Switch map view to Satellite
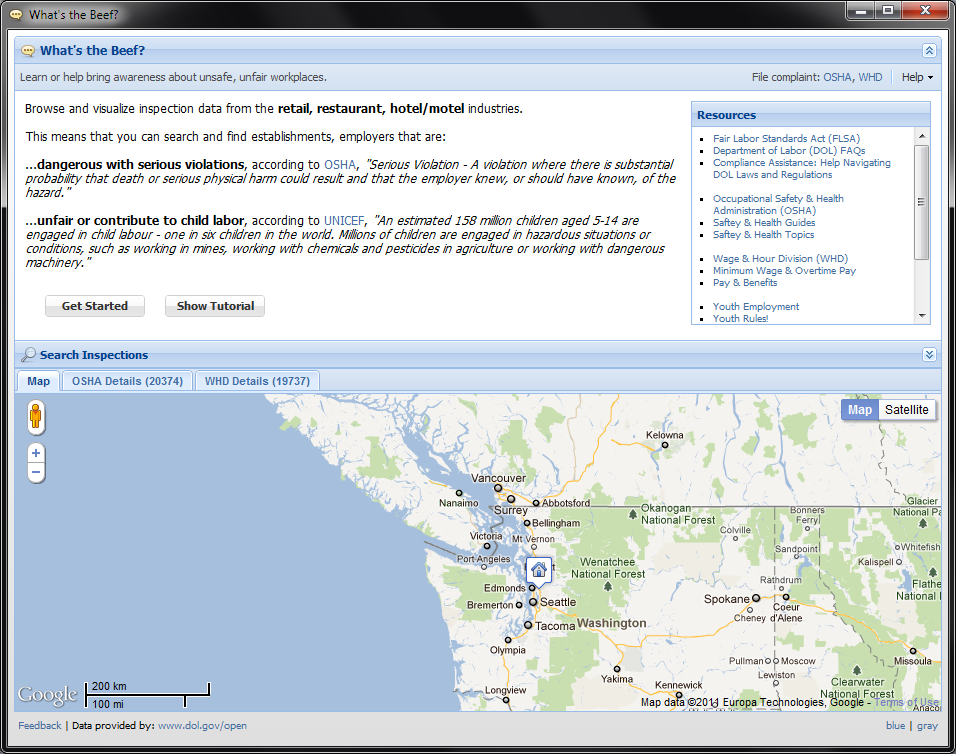 906,410
